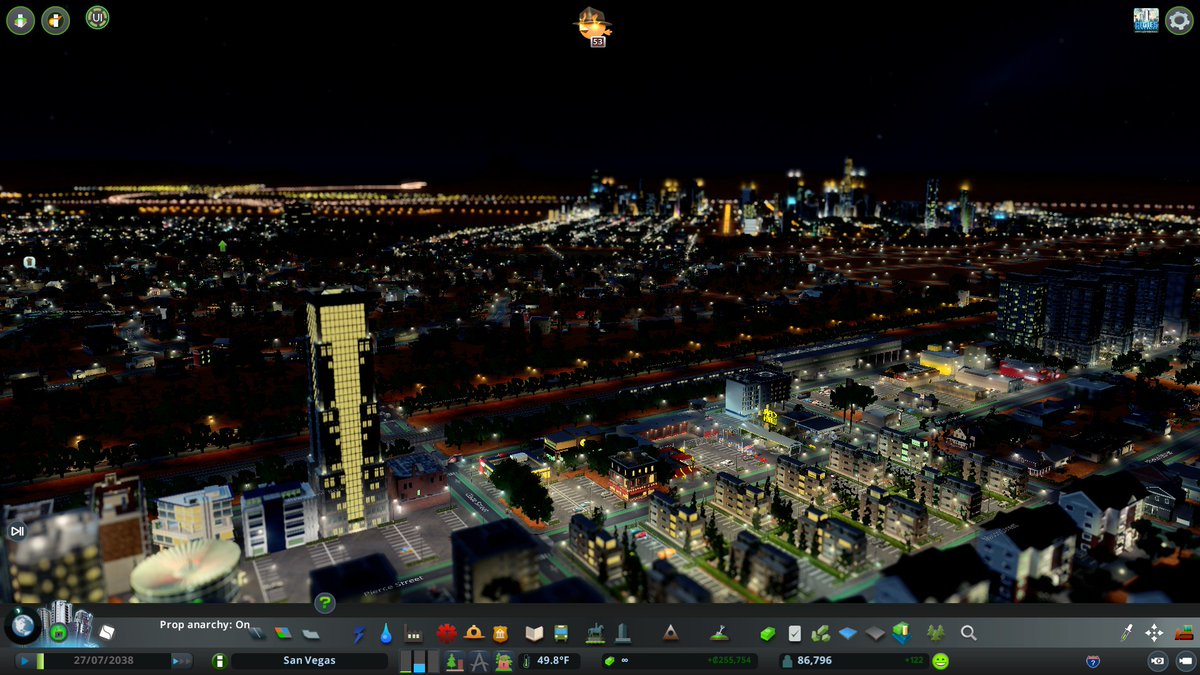1200x675 pixels.
Task: Activate the Move It arrows tool
Action: point(1154,632)
